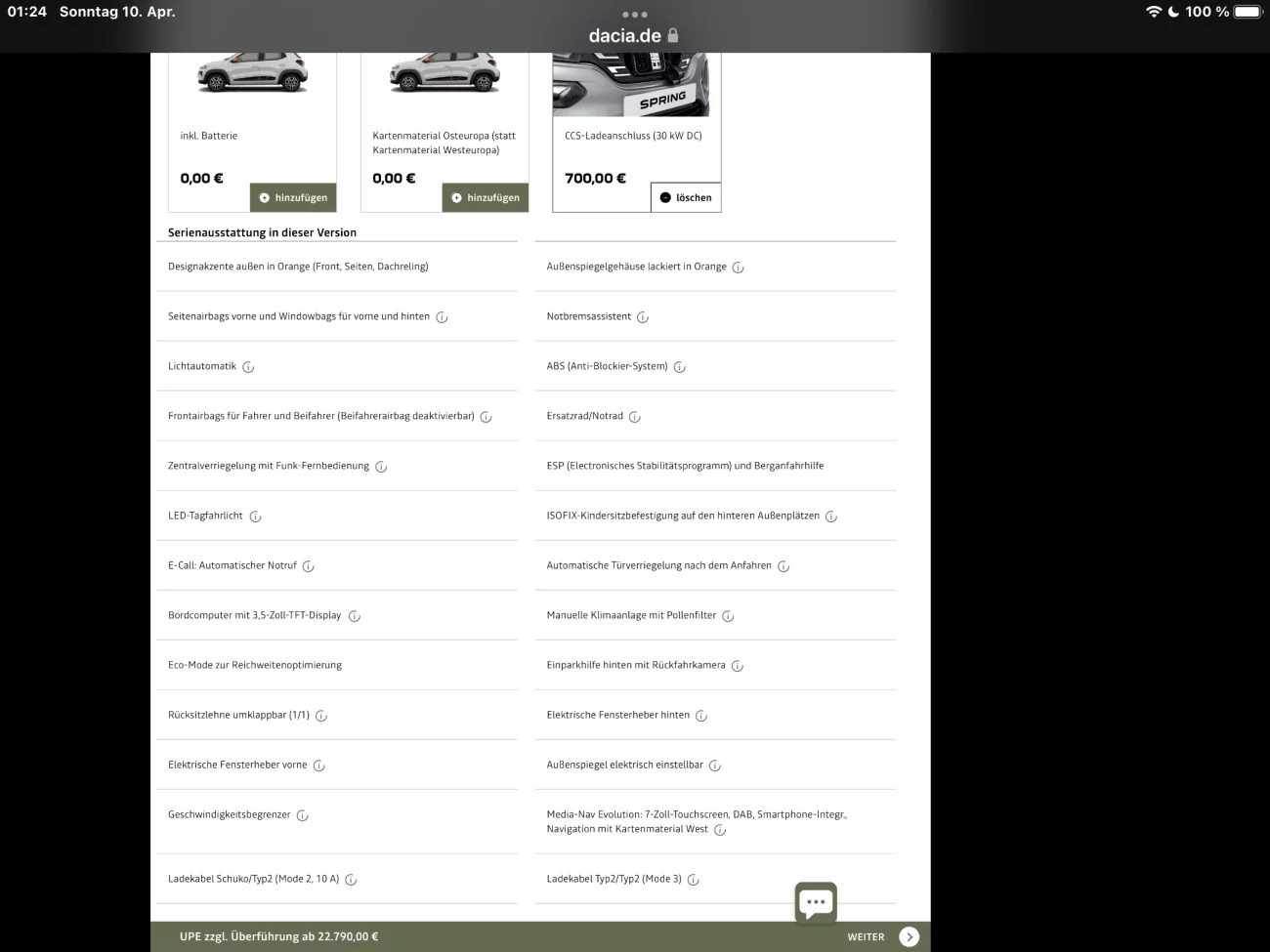
Task: Continue with the WEITER button
Action: 882,936
